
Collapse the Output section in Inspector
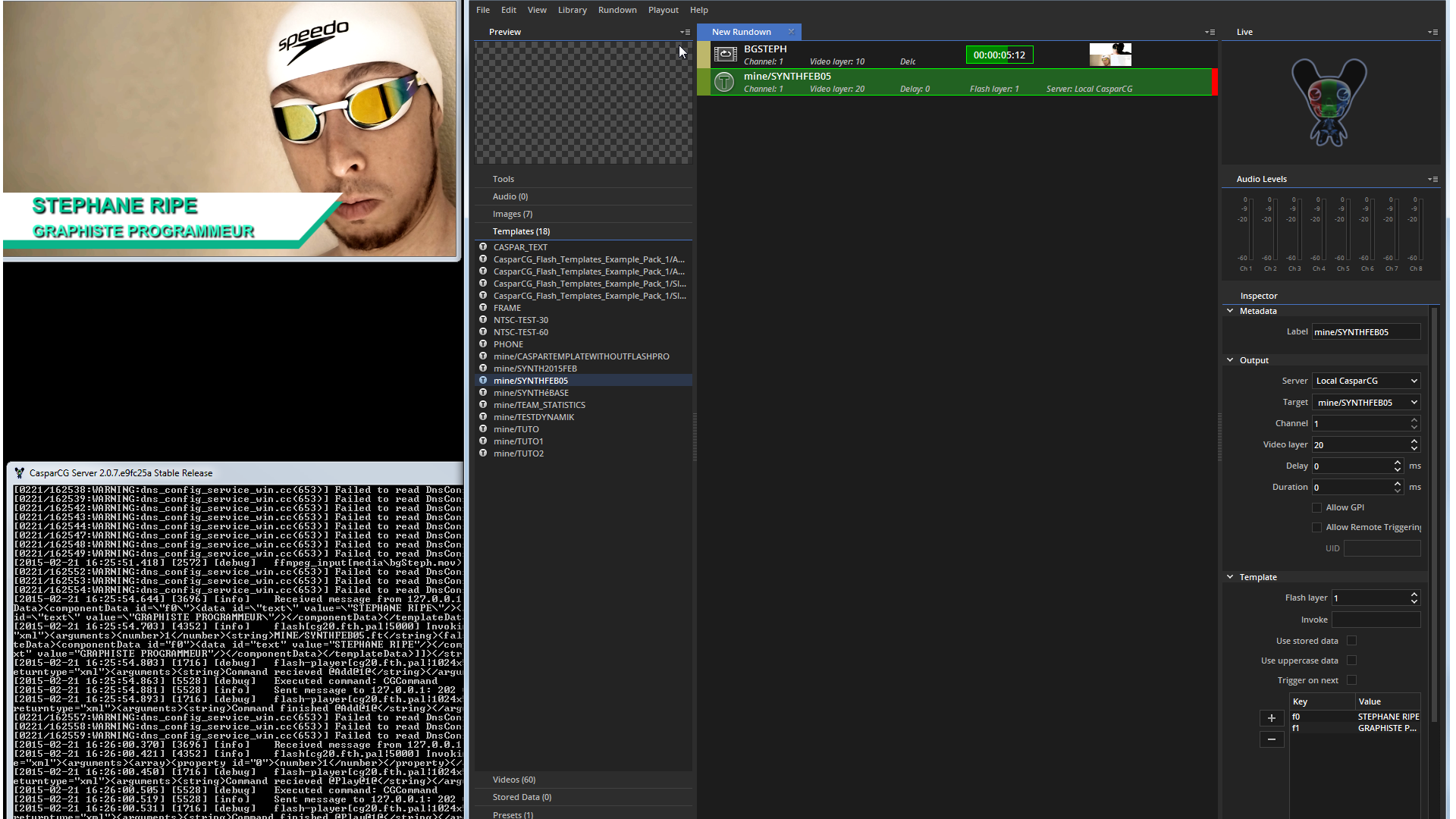pos(1230,359)
